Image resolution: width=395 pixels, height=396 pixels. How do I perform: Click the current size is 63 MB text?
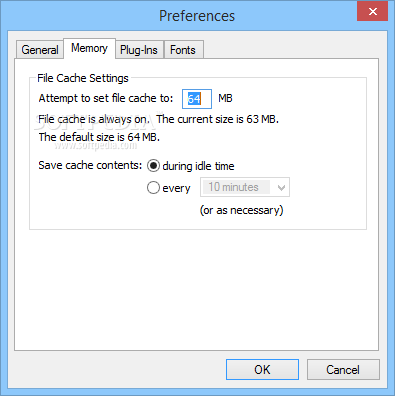[x=217, y=119]
